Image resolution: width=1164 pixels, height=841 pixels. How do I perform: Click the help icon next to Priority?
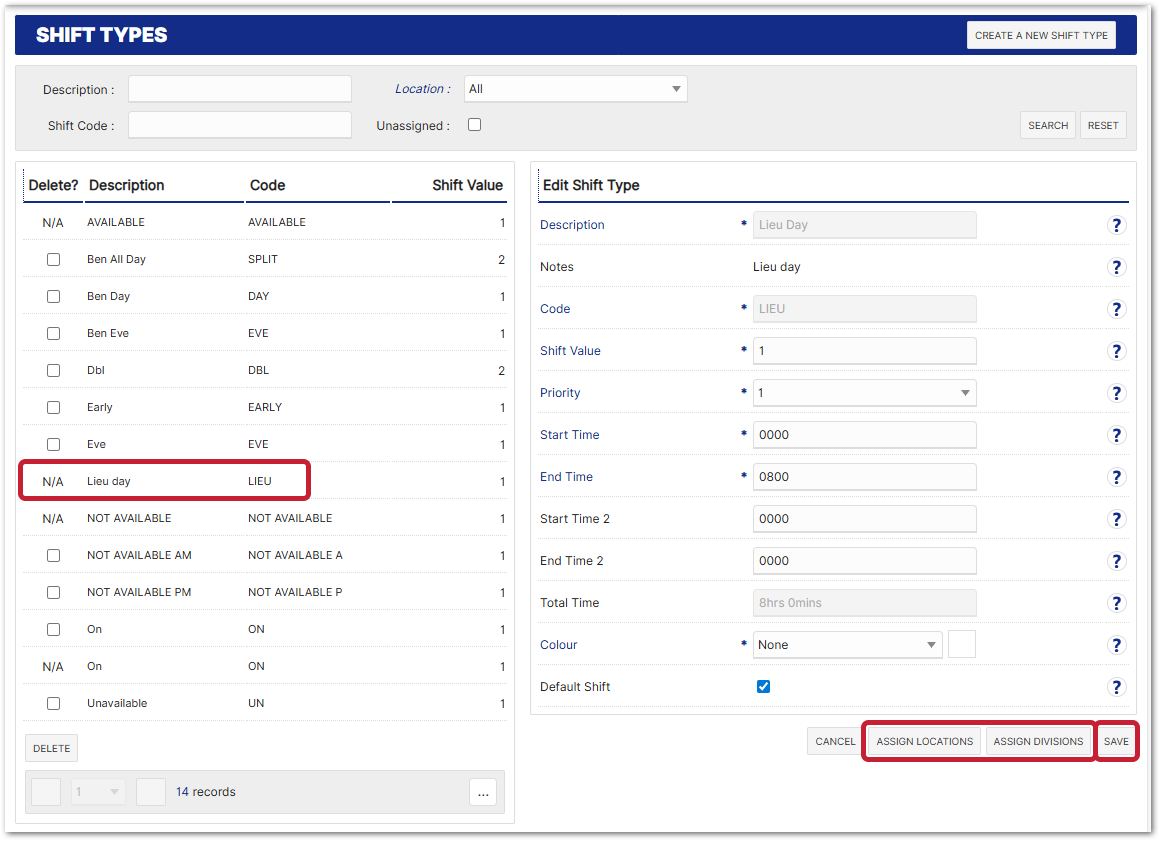pos(1117,393)
